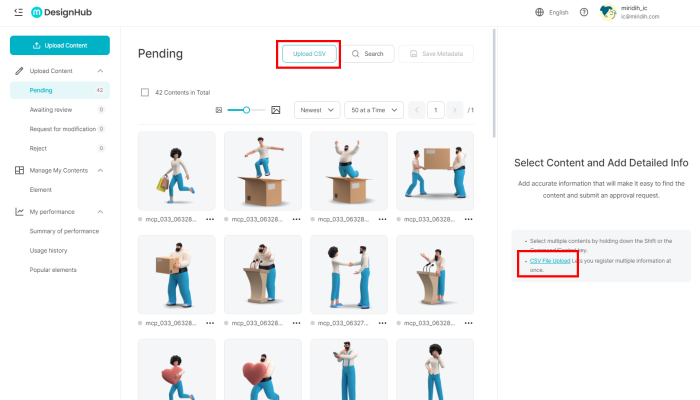Adjust the thumbnail size slider
700x400 pixels.
coord(246,109)
